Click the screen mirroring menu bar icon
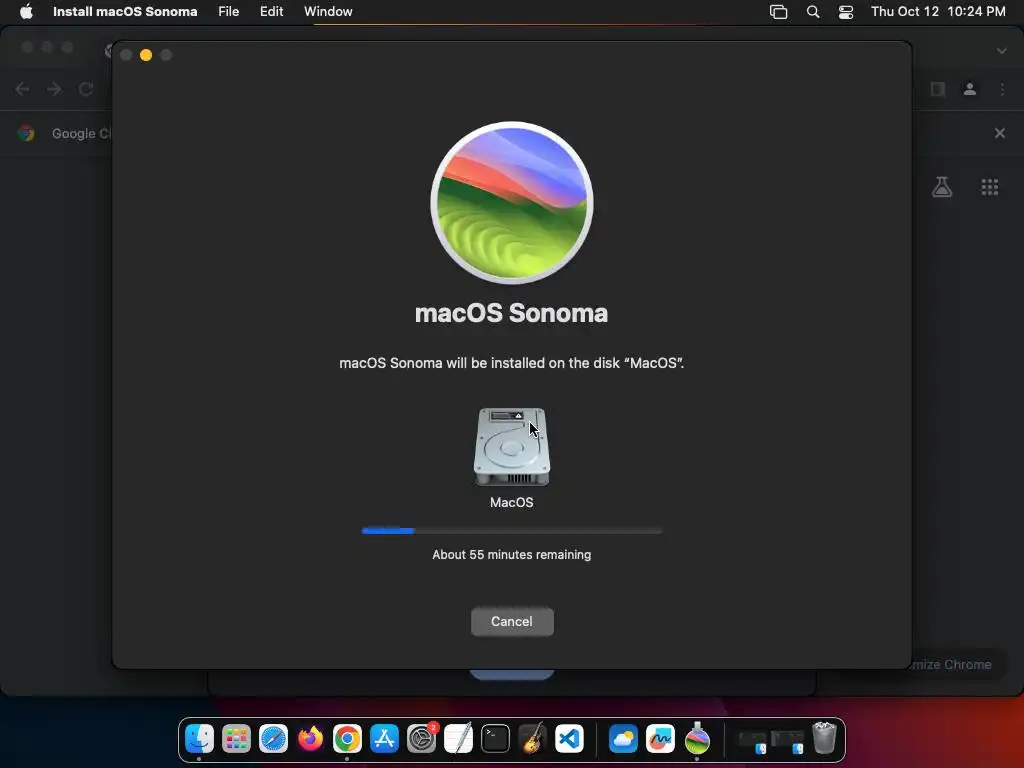This screenshot has width=1024, height=768. [x=778, y=12]
